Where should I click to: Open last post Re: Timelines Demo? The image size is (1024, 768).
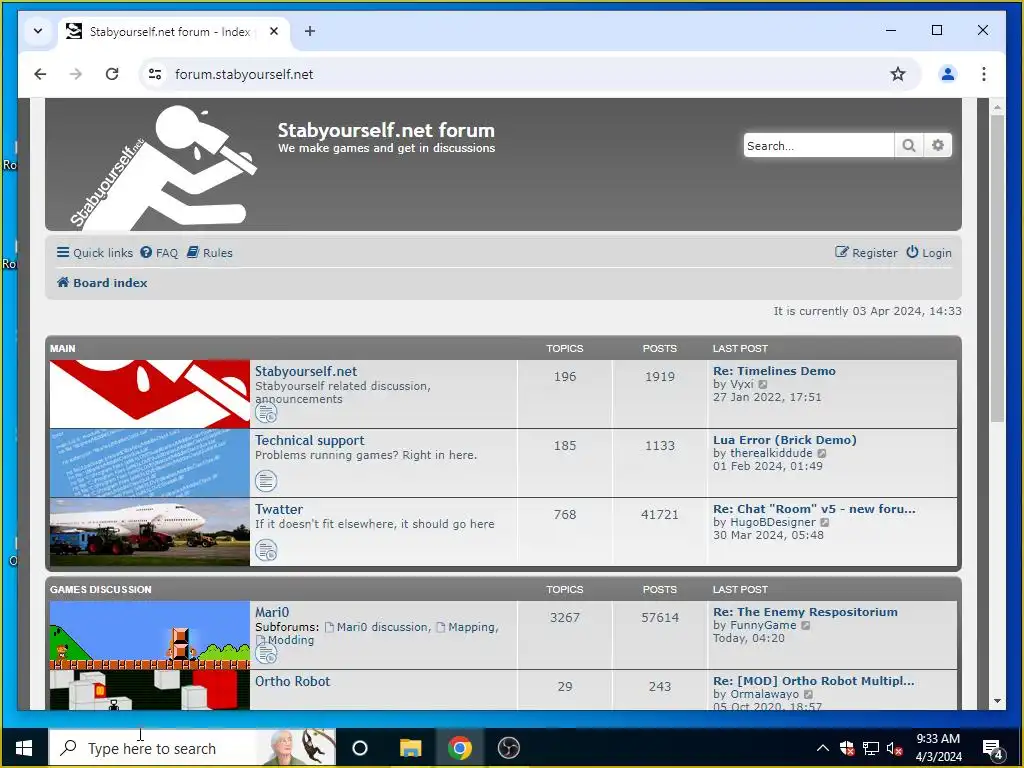coord(775,371)
